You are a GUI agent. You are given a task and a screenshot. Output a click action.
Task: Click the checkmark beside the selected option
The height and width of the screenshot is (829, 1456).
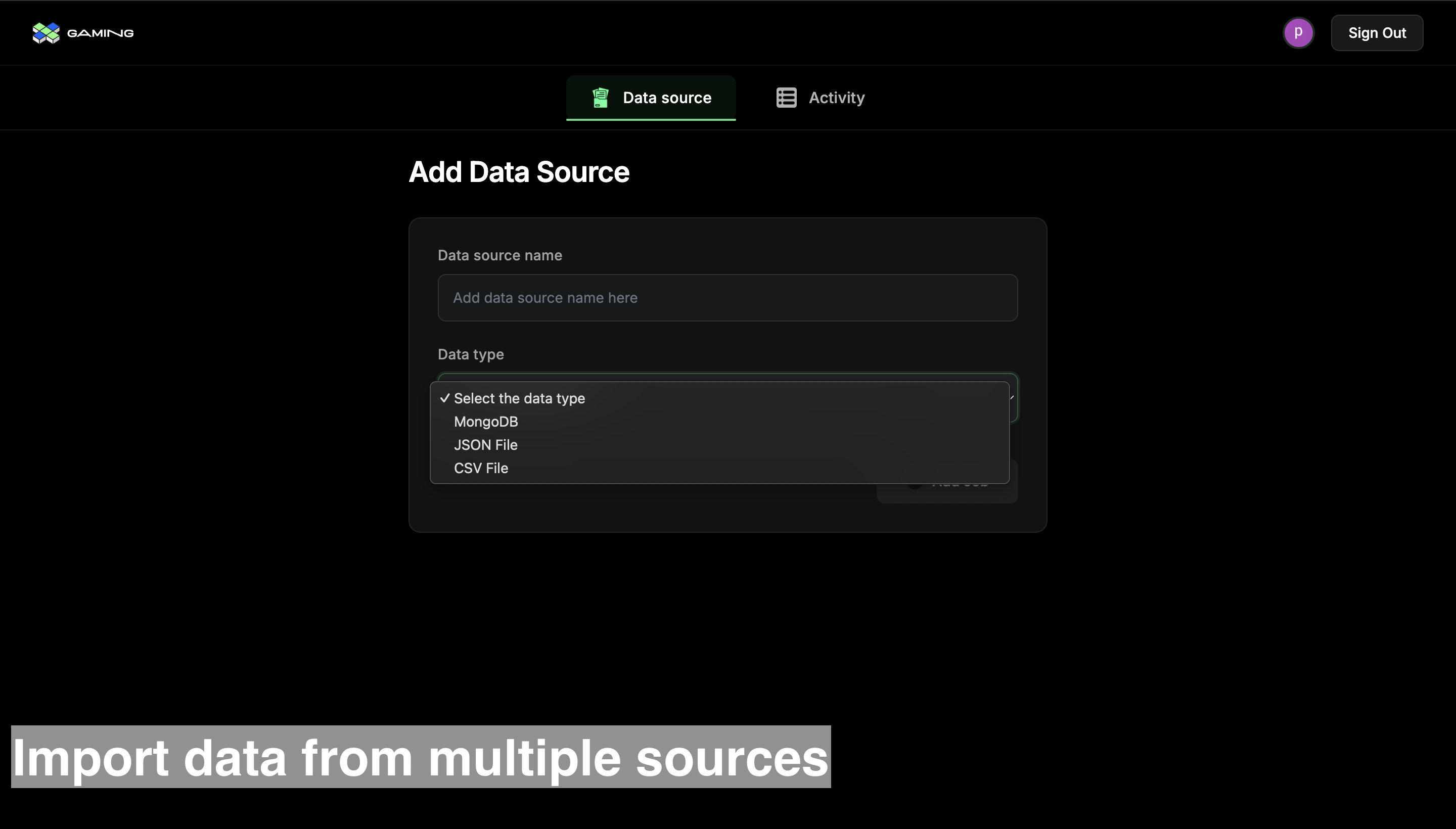(x=445, y=398)
